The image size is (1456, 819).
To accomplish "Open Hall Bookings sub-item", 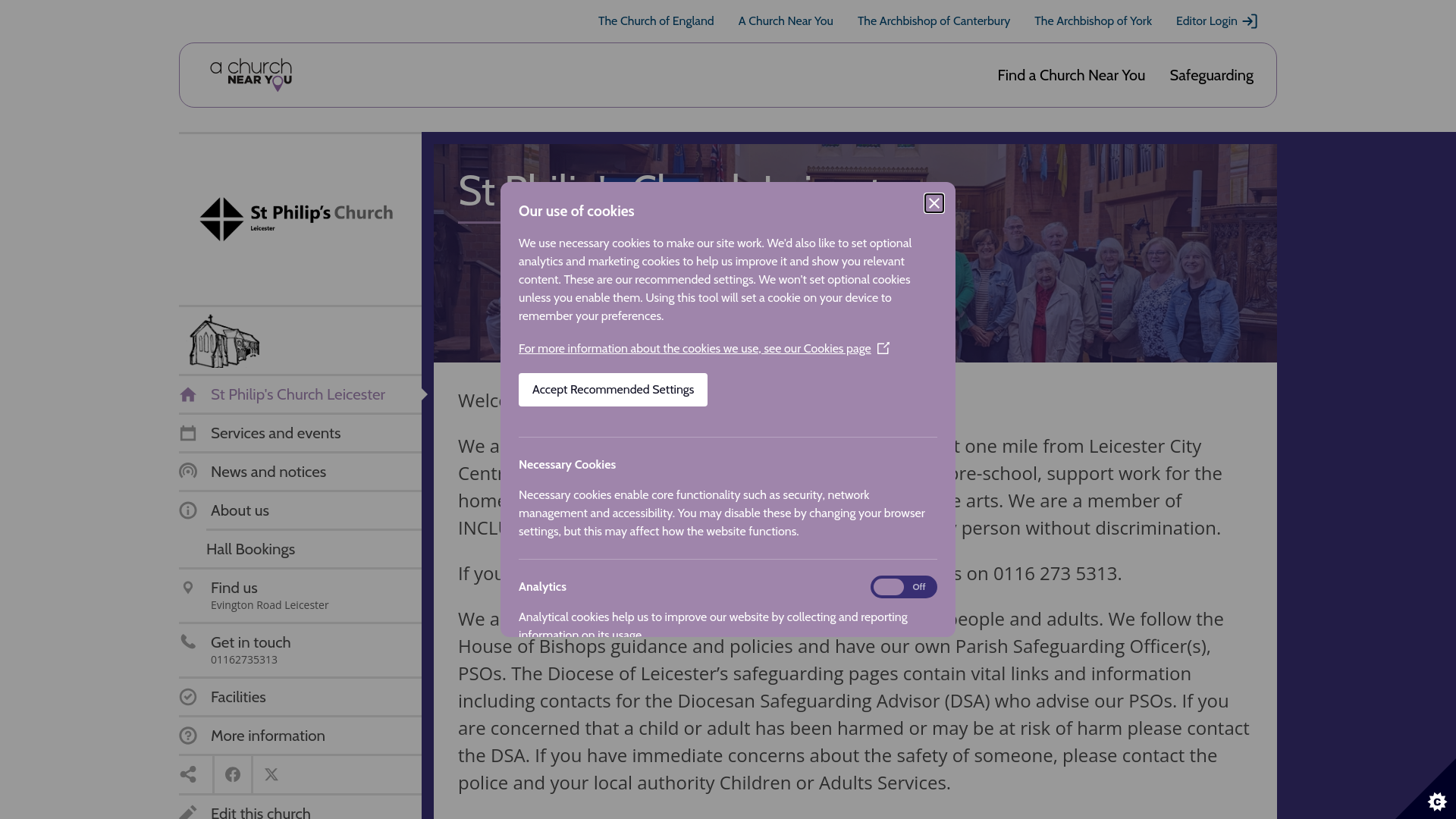I will click(x=314, y=549).
